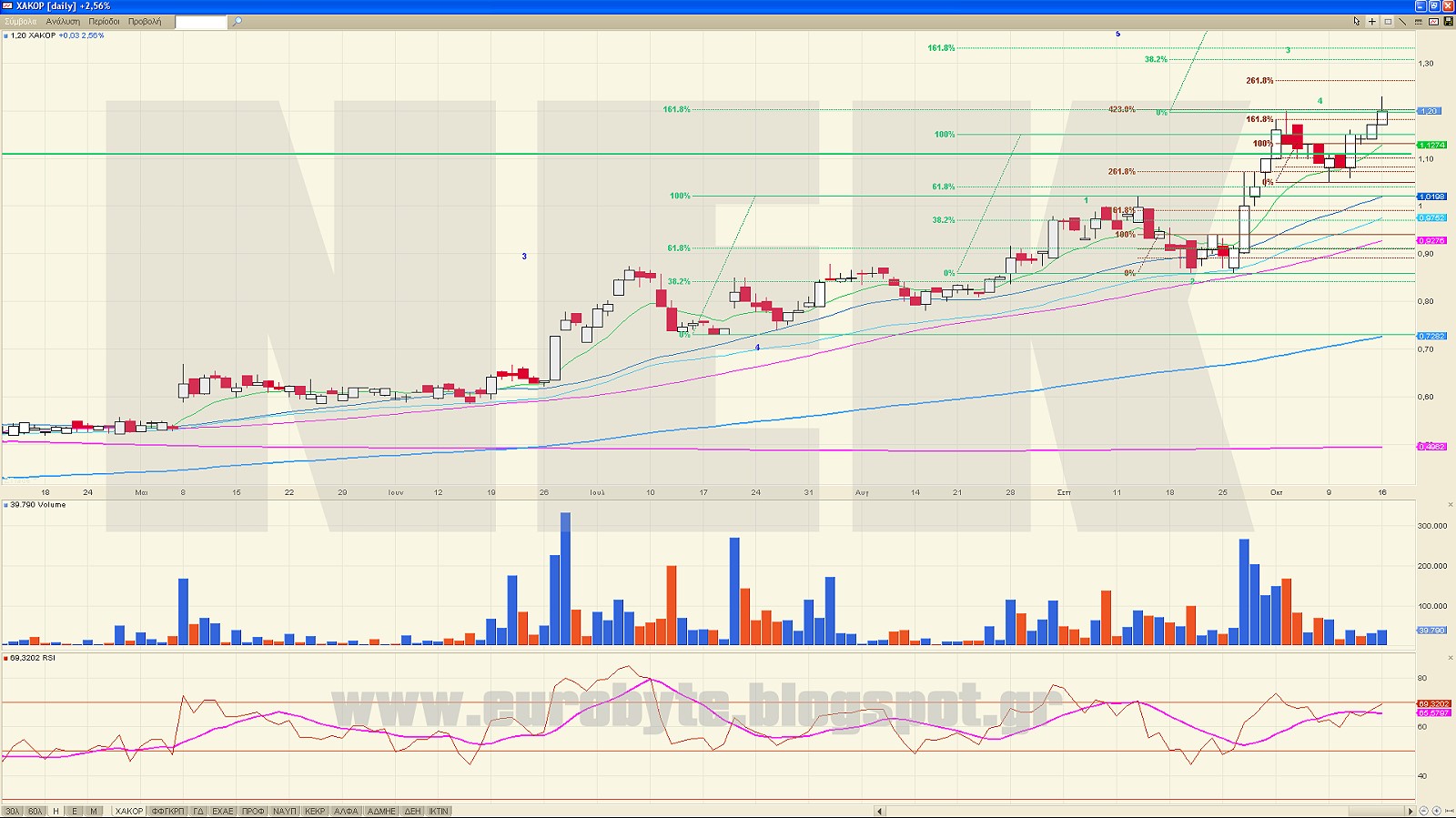Screen dimensions: 1456x818
Task: Click the magnifier search icon
Action: coord(238,22)
